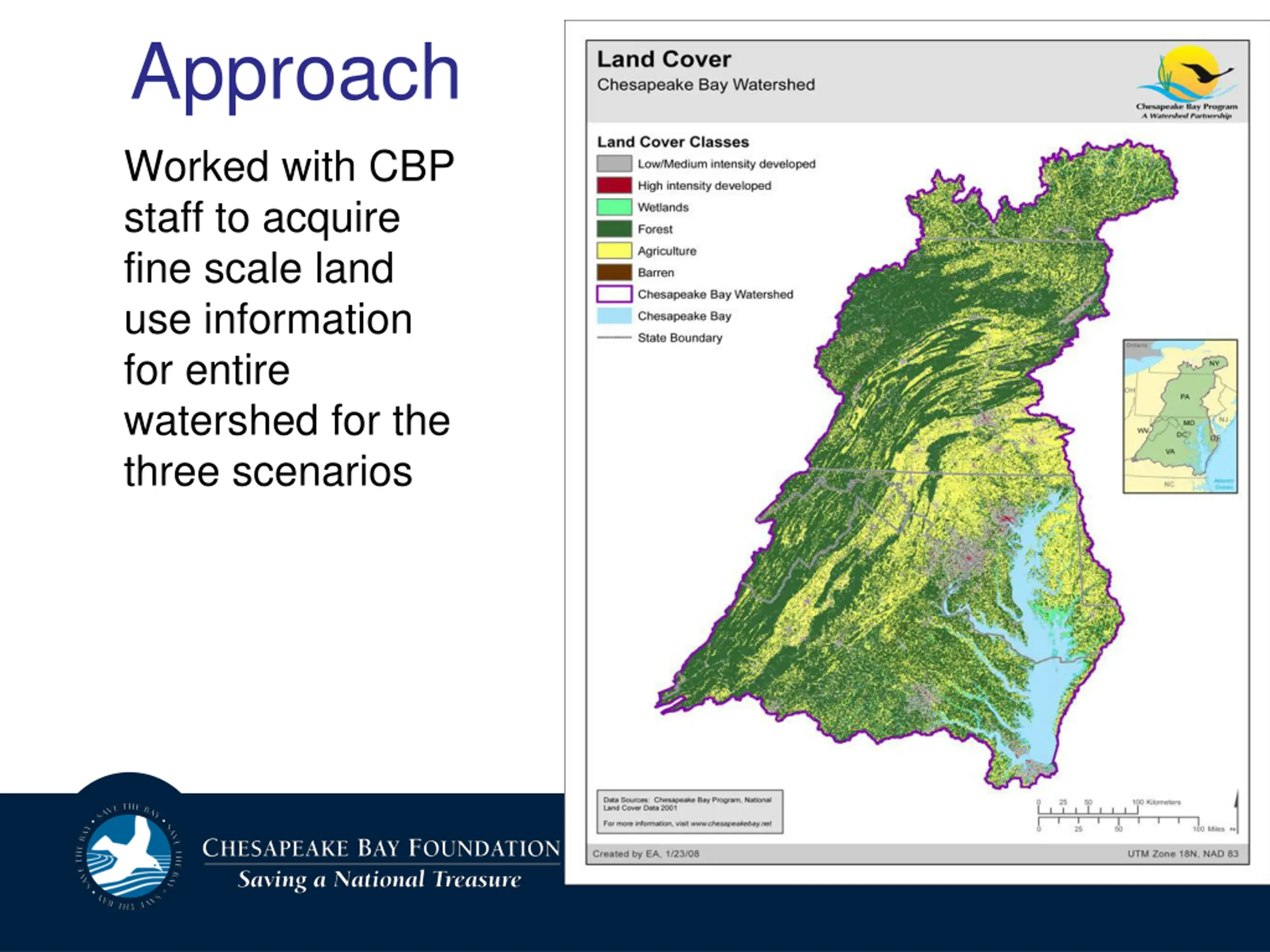Screen dimensions: 1270x952
Task: Click the brown Barren legend swatch
Action: [614, 273]
